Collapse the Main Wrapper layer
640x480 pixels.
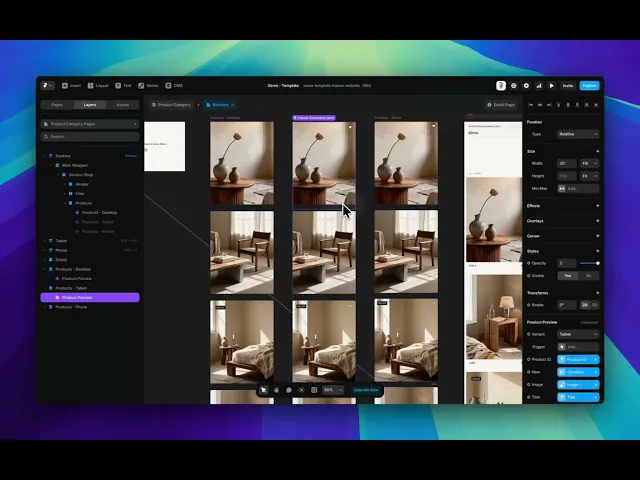coord(51,165)
